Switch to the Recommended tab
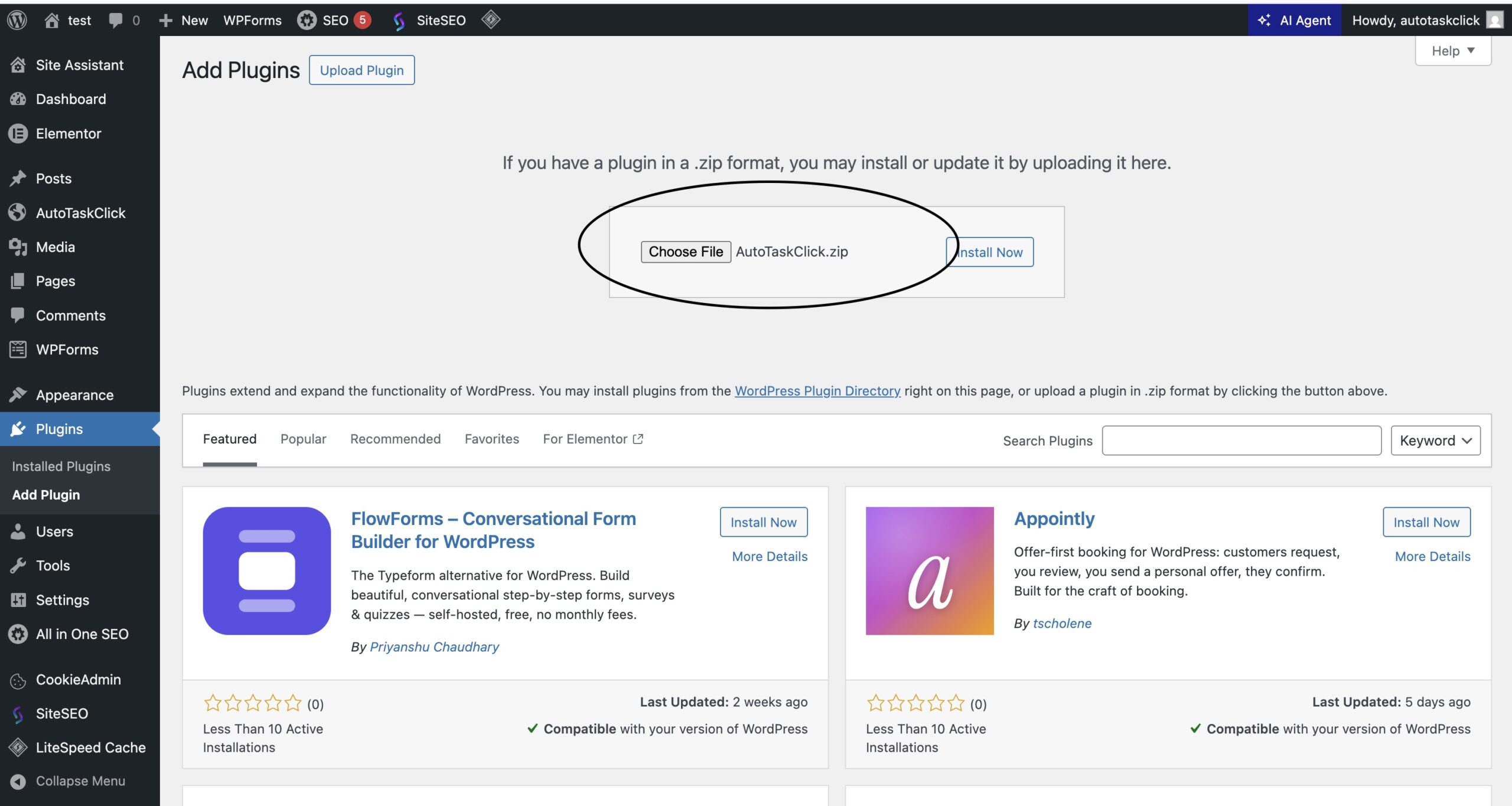The width and height of the screenshot is (1512, 806). click(395, 439)
